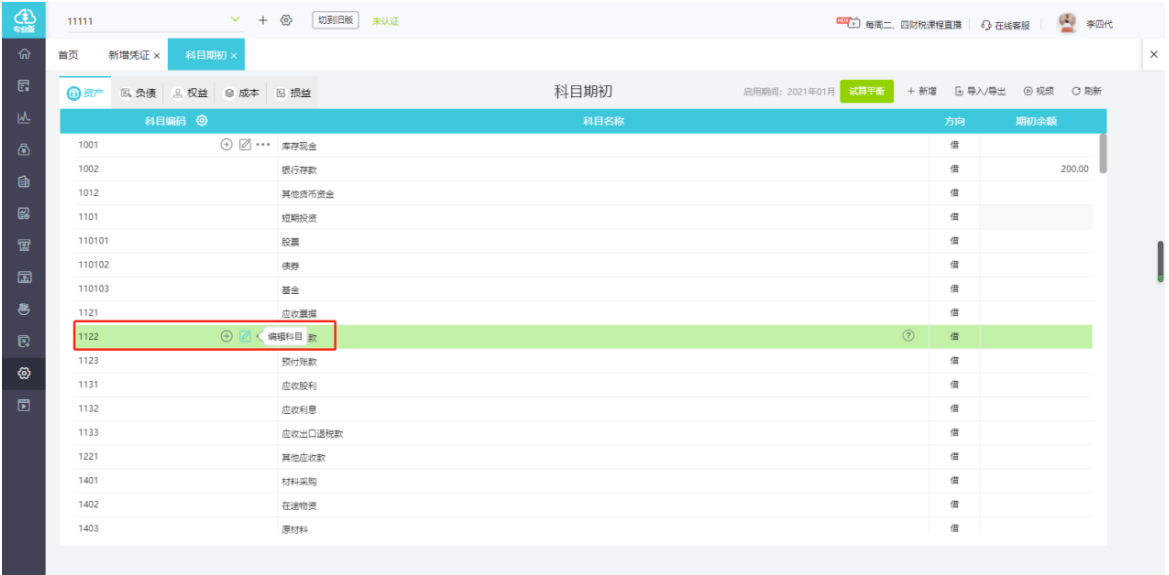Click account name 库存现金
This screenshot has width=1169, height=575.
click(x=299, y=146)
